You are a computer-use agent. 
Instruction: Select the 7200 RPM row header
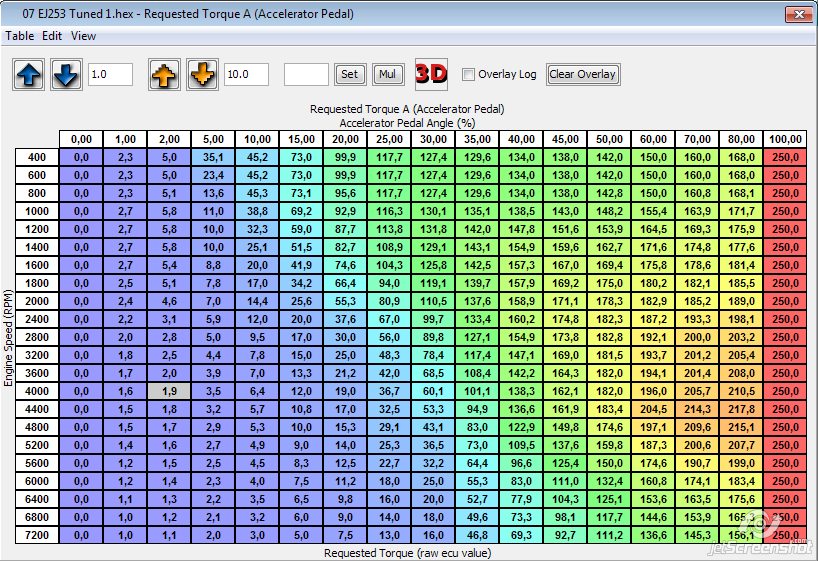click(x=37, y=535)
